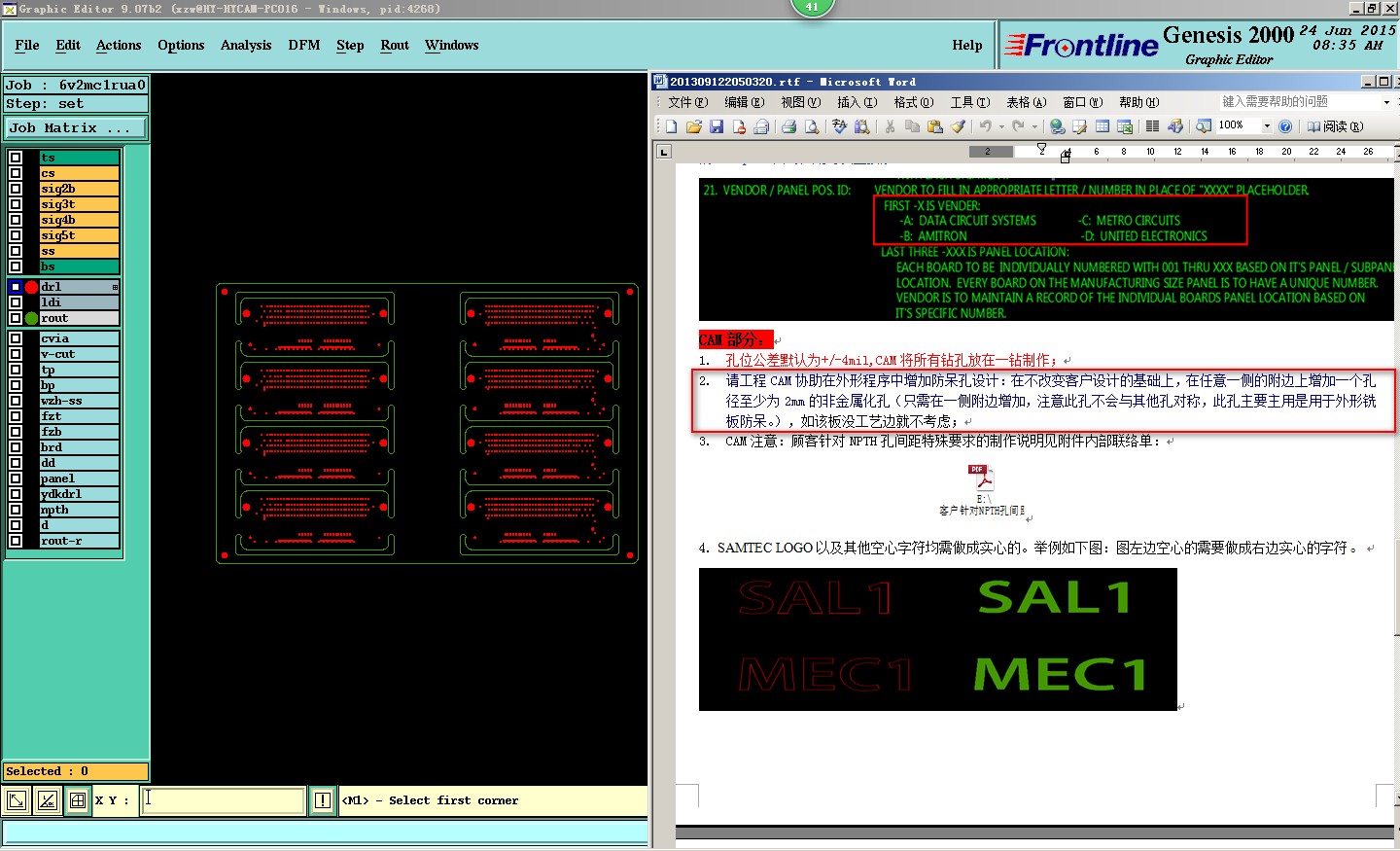Click the Undo arrow icon in Word
This screenshot has height=851, width=1400.
point(986,126)
